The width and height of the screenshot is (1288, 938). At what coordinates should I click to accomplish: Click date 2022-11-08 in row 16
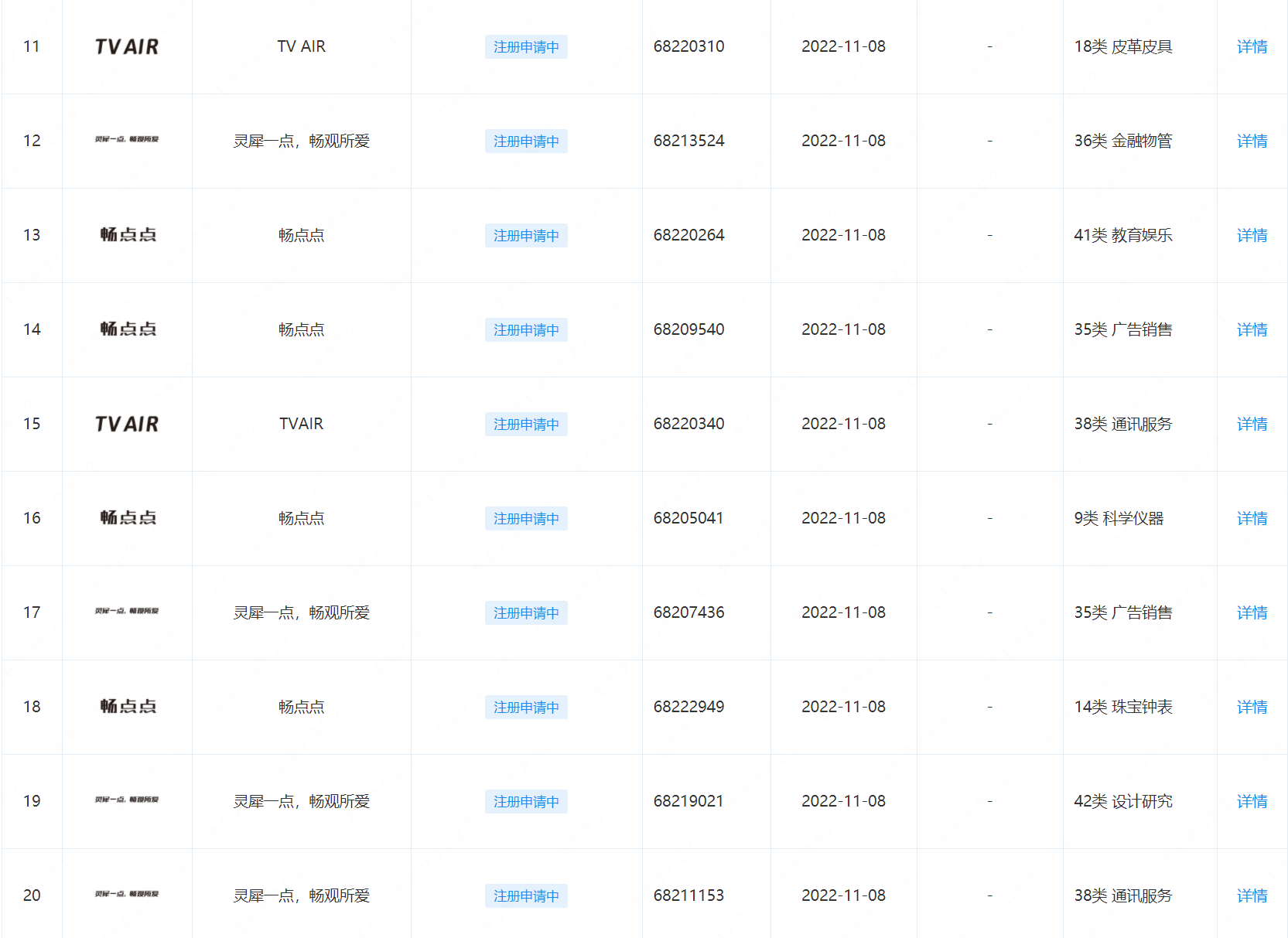tap(843, 518)
